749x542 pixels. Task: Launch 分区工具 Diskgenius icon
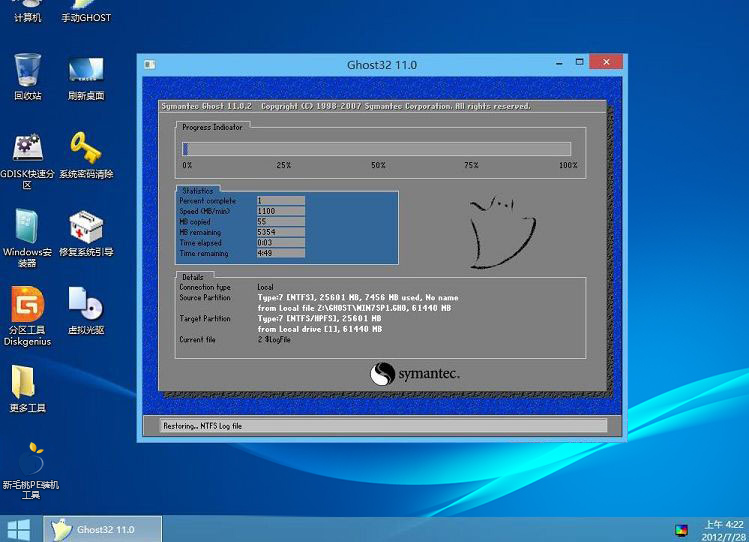[x=27, y=316]
